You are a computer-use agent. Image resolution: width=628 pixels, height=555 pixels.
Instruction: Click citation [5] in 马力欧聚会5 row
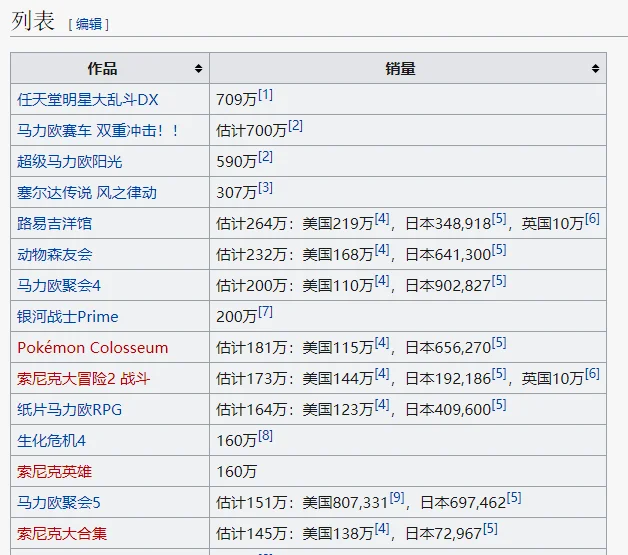514,498
